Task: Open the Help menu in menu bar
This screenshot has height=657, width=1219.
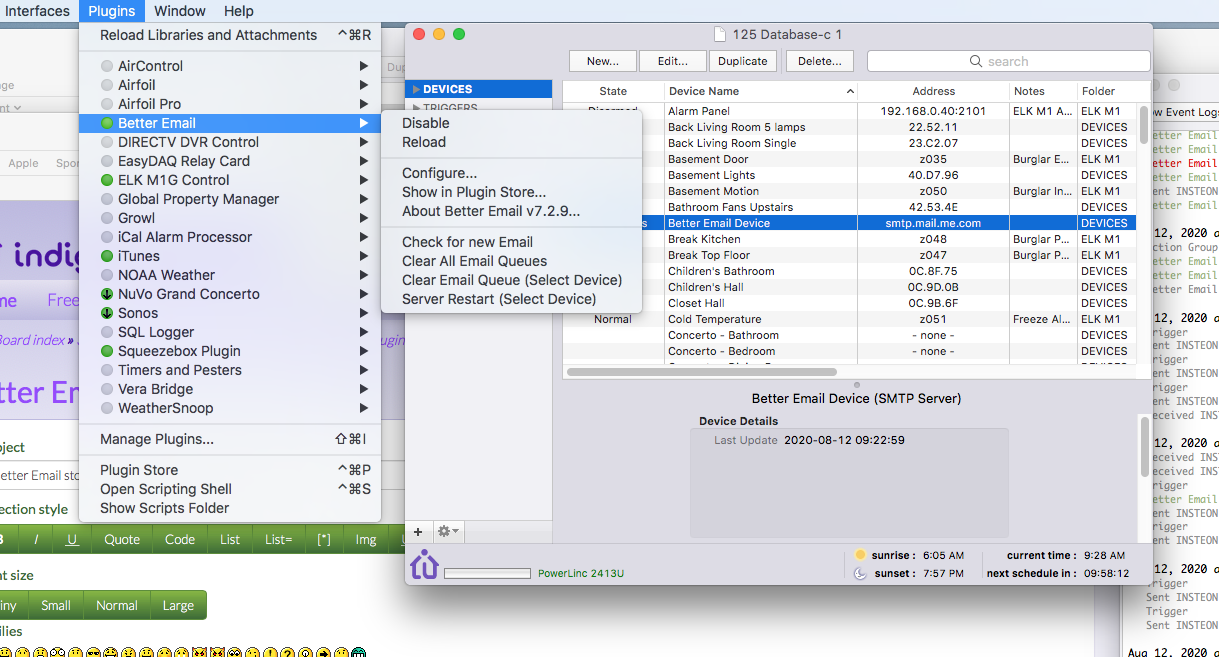Action: click(238, 11)
